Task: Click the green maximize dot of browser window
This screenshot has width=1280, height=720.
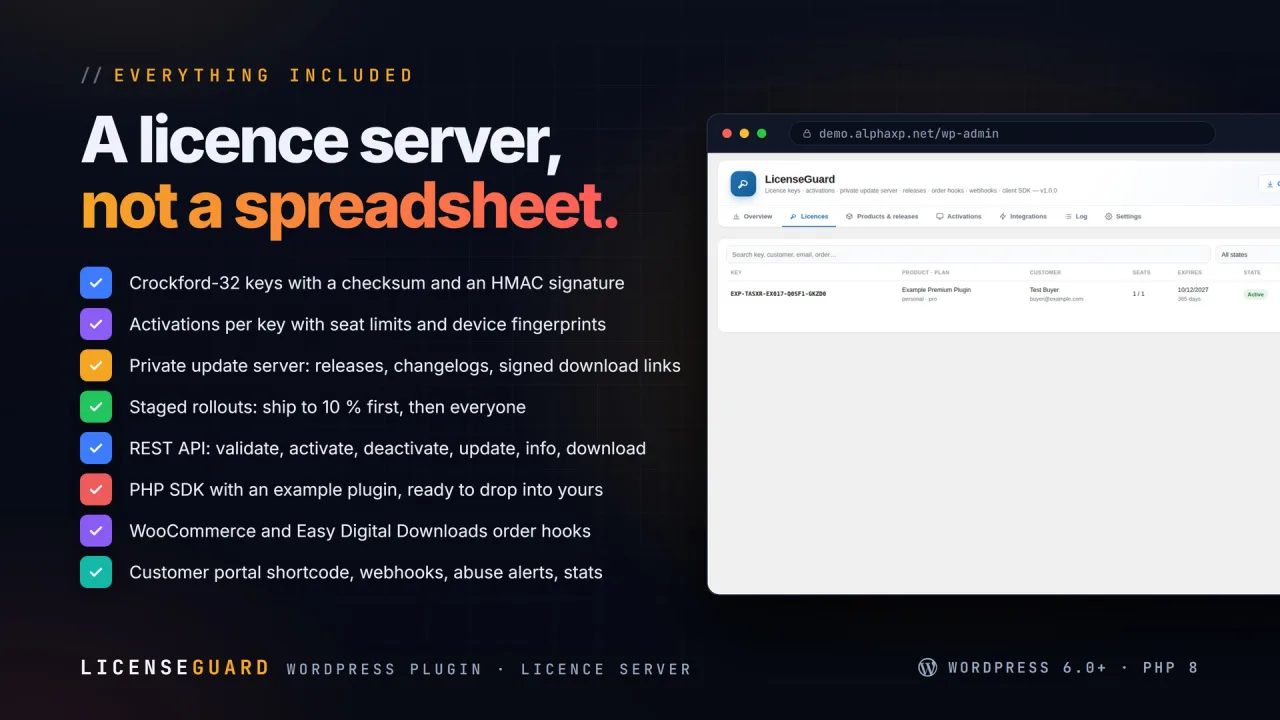Action: coord(761,134)
